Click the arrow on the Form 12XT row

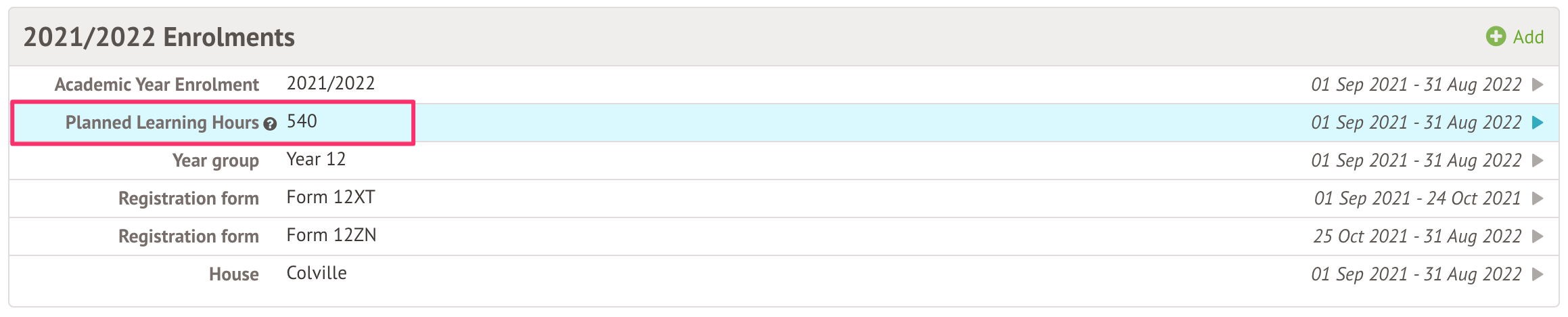(x=1538, y=198)
